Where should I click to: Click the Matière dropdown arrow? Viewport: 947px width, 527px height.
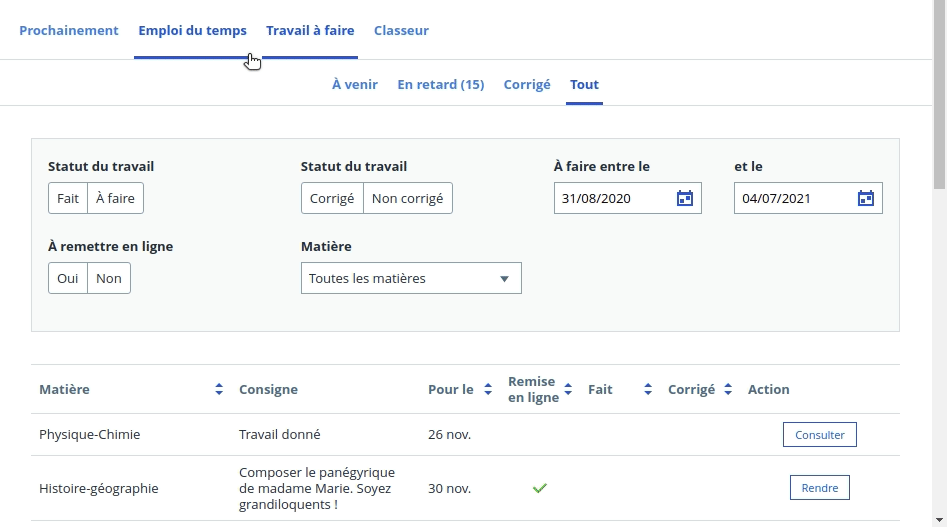(504, 279)
